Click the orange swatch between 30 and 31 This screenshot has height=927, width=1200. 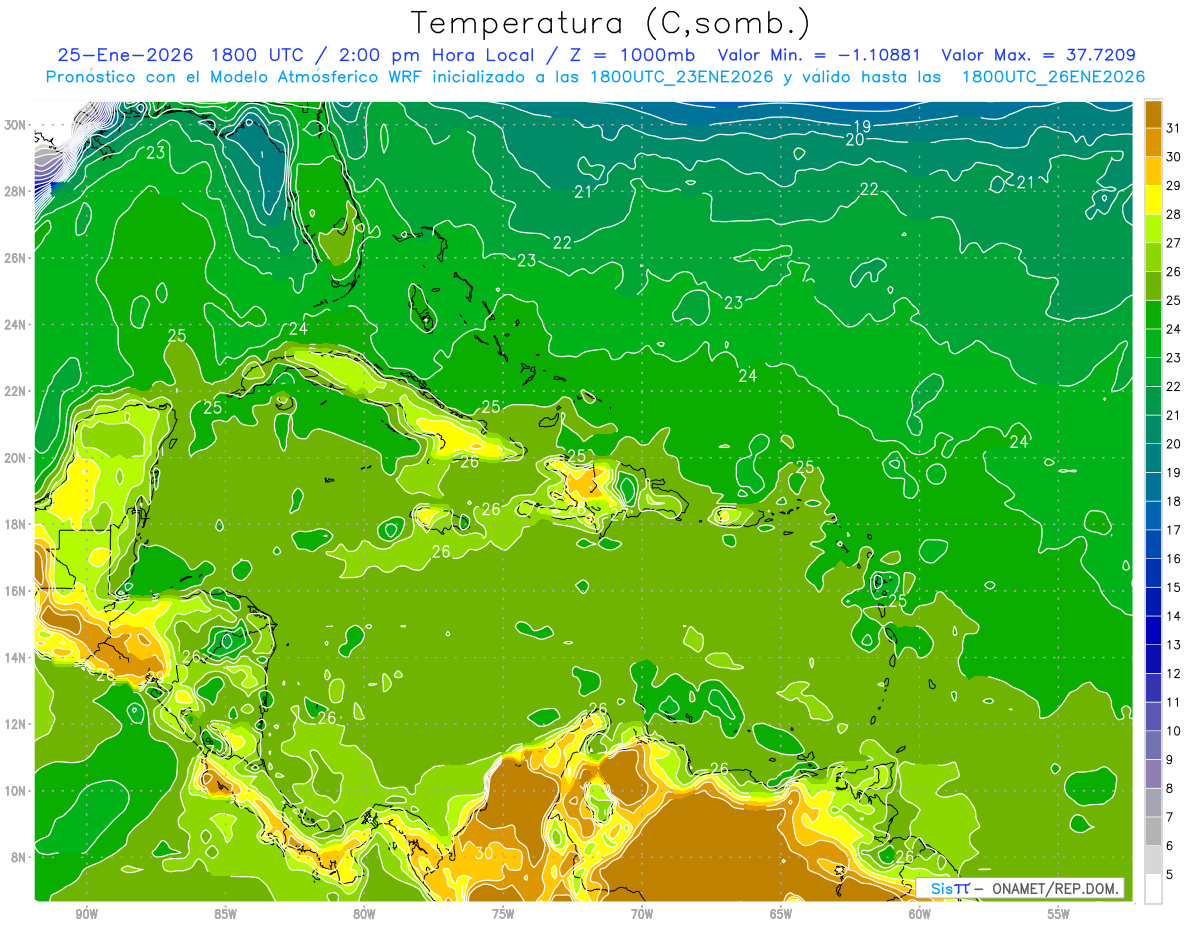coord(1153,143)
